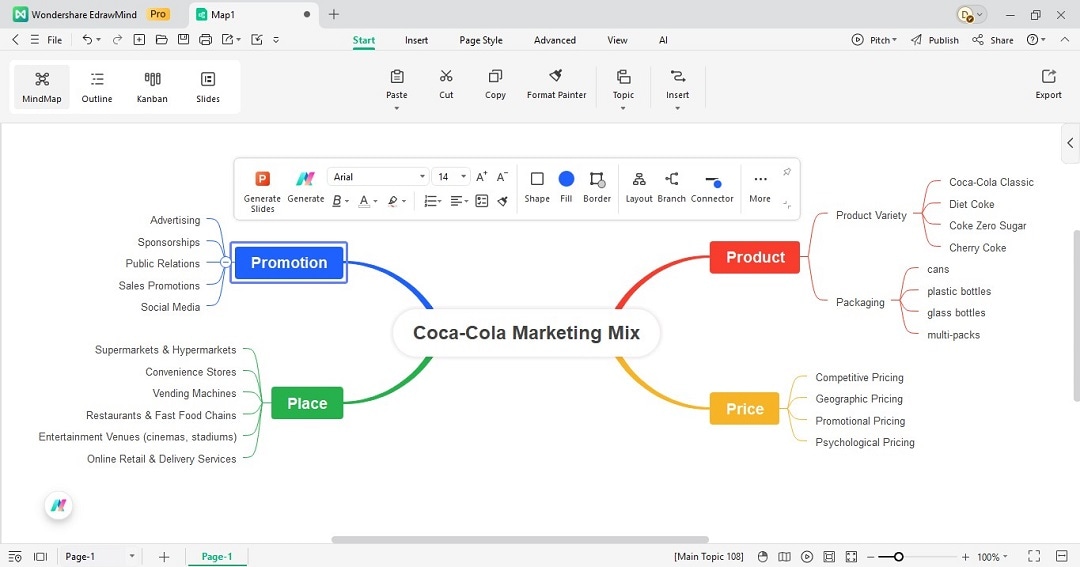
Task: Open the highlight color dropdown
Action: coord(404,201)
